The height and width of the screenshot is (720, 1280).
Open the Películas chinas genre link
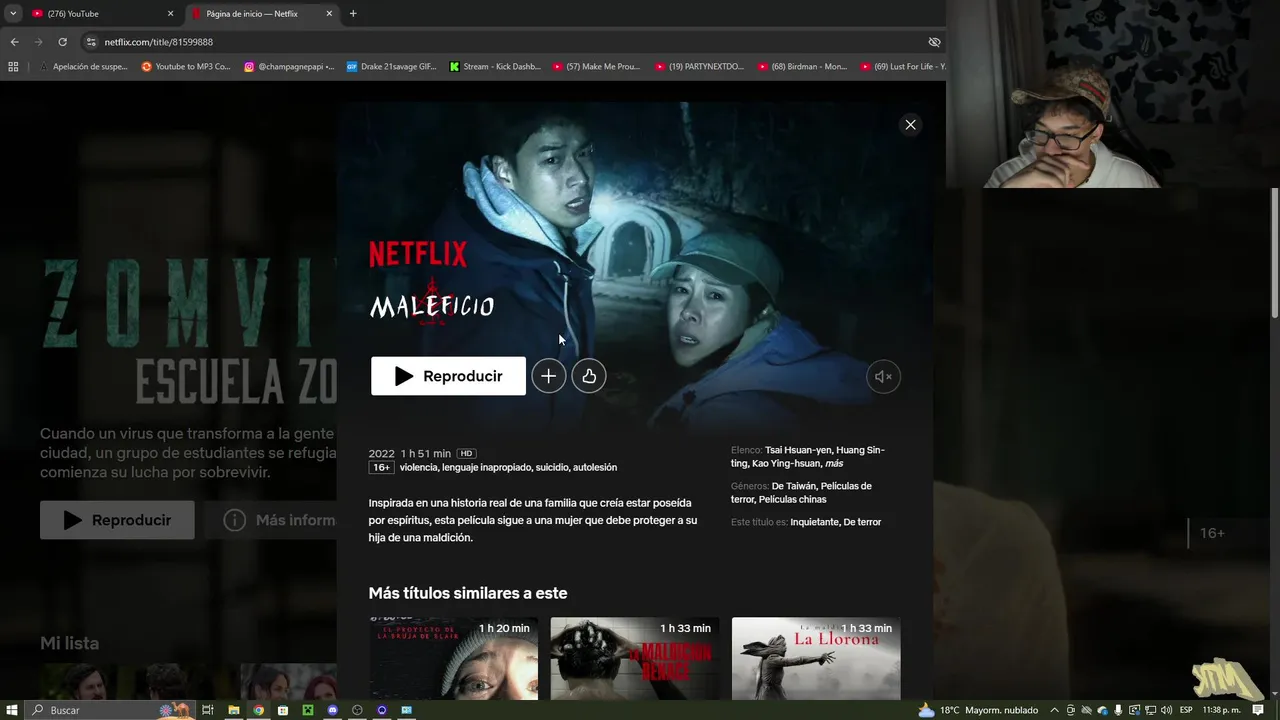792,499
